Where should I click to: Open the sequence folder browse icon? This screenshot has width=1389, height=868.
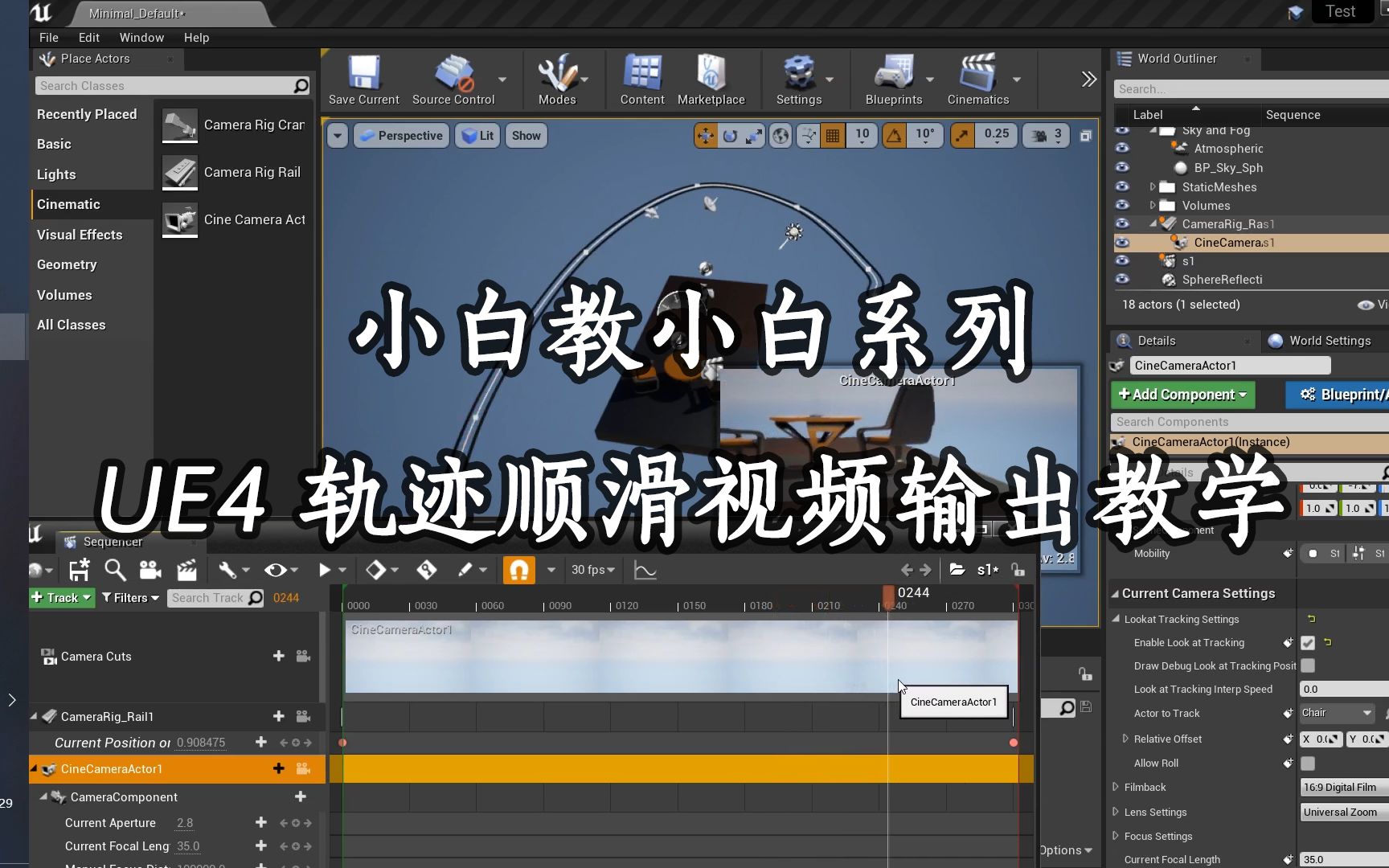click(x=957, y=570)
